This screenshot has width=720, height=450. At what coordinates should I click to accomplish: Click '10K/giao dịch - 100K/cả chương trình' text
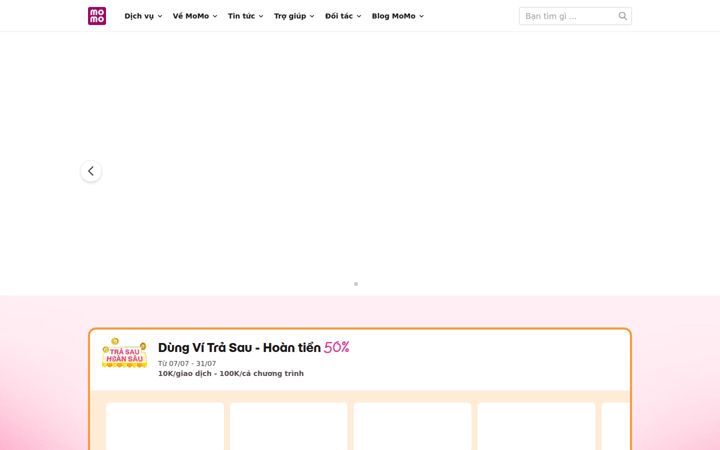click(x=231, y=373)
